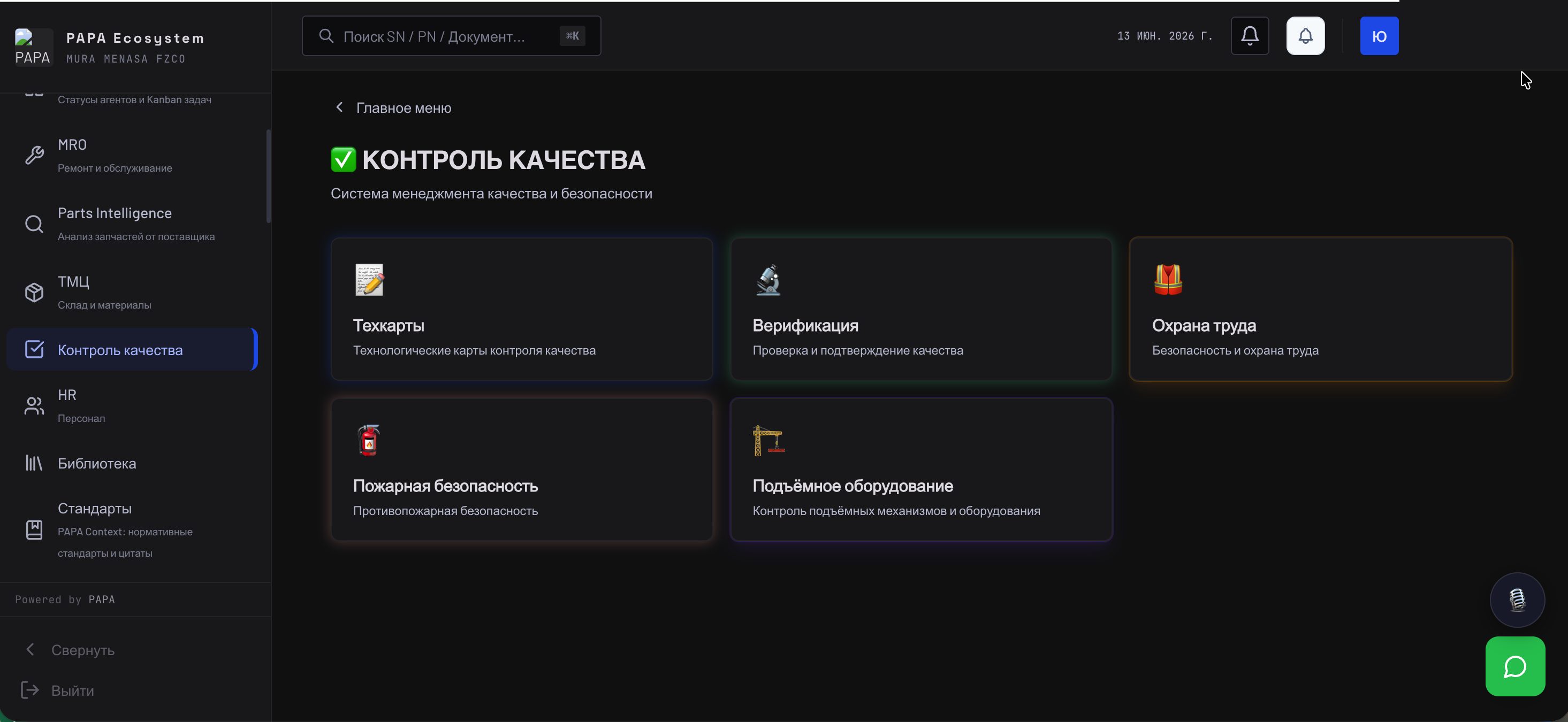This screenshot has height=722, width=1568.
Task: Click Система менеджмента качества и безопасности subtitle
Action: (x=491, y=194)
